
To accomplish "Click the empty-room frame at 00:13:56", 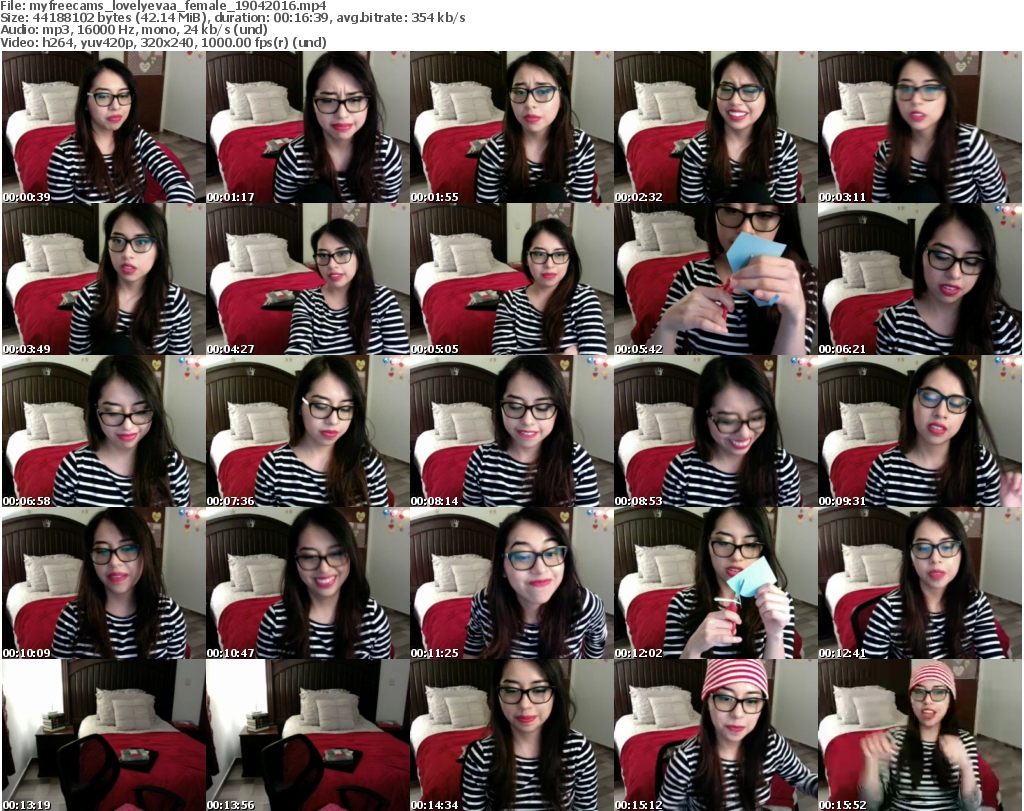I will (x=307, y=735).
